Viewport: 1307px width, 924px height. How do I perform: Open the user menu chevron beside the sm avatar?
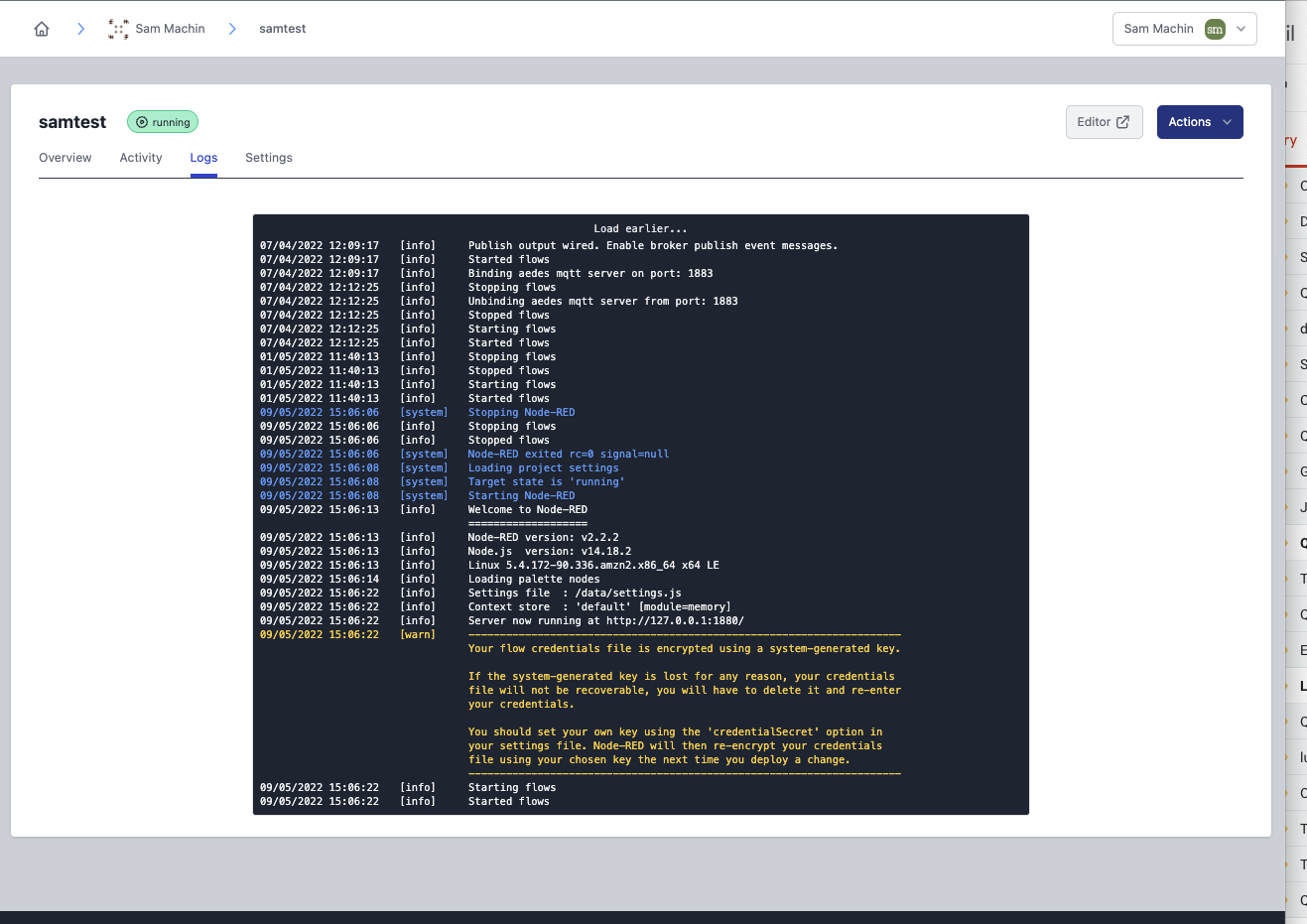[1241, 30]
